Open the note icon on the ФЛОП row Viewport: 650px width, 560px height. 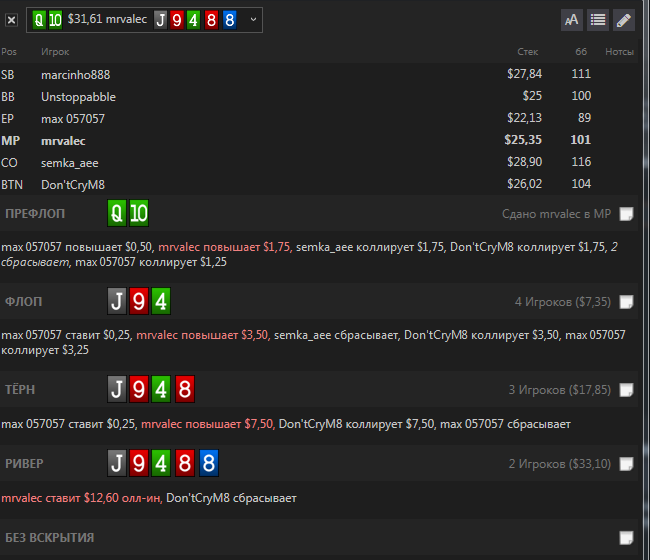coord(626,302)
